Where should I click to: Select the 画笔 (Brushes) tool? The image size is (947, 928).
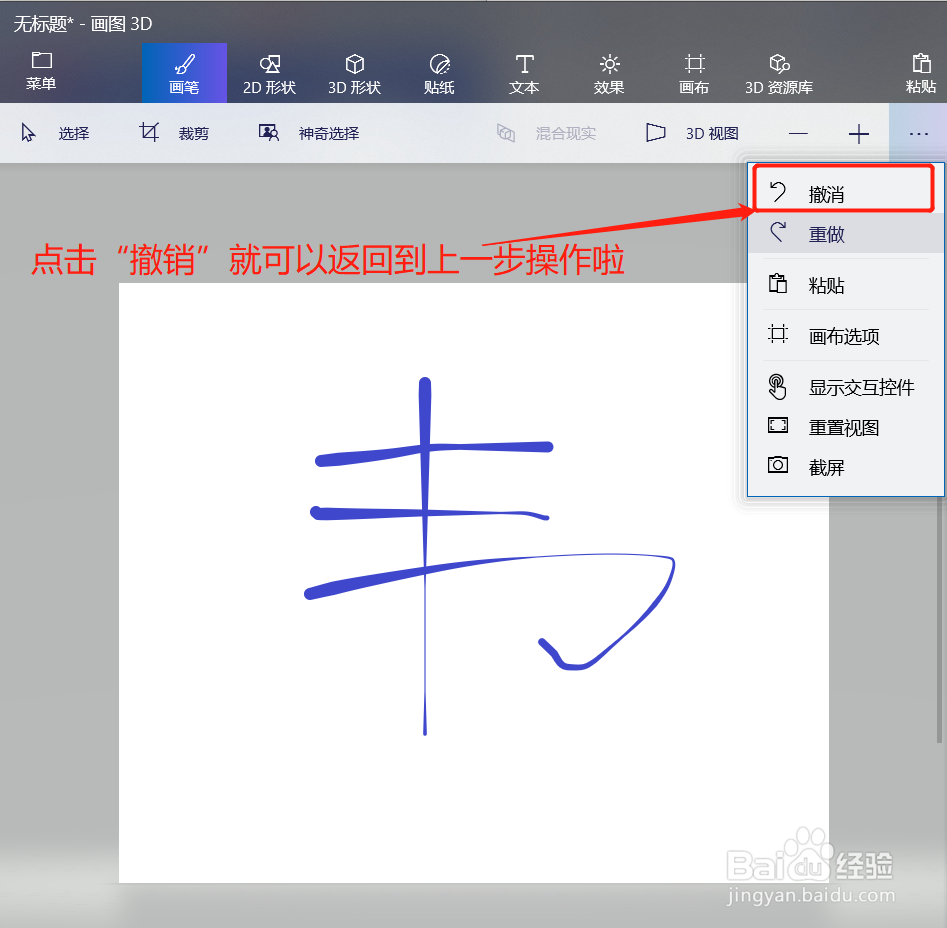click(183, 73)
